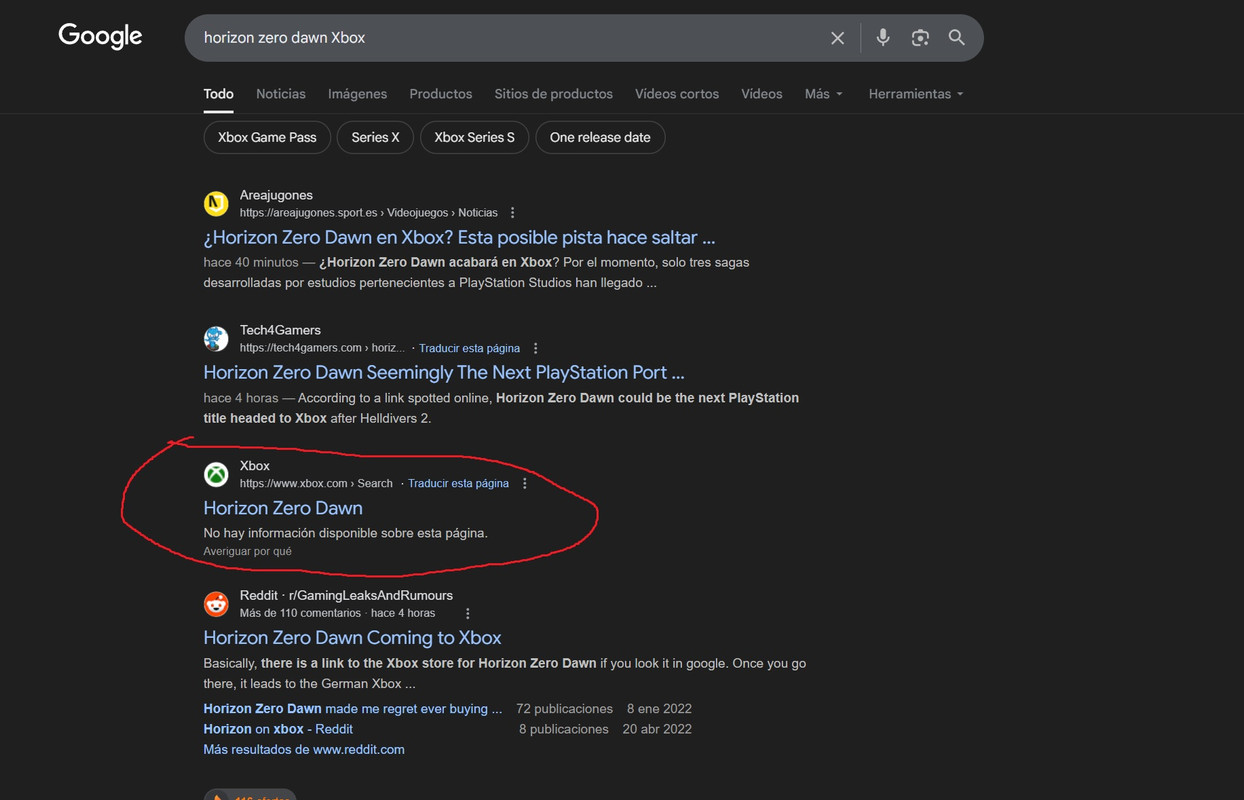
Task: Click the tech4gamers.com URL breadcrumb
Action: 322,349
